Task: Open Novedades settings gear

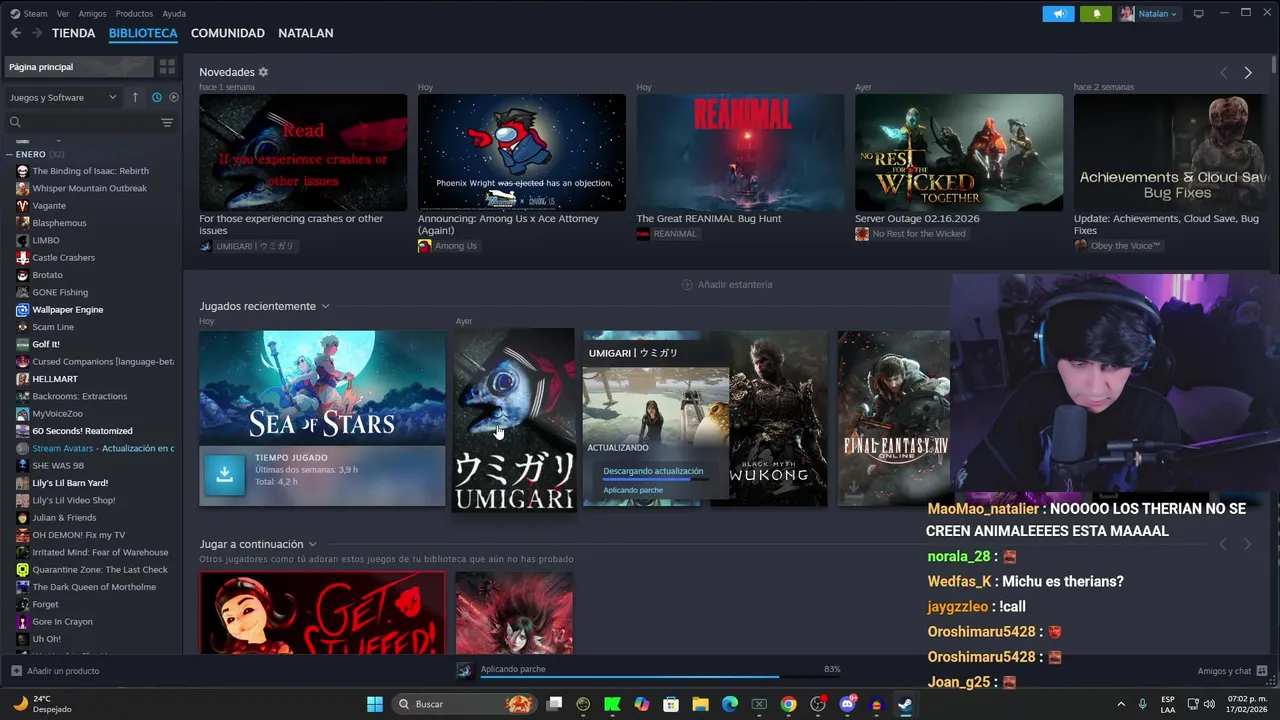Action: point(263,72)
